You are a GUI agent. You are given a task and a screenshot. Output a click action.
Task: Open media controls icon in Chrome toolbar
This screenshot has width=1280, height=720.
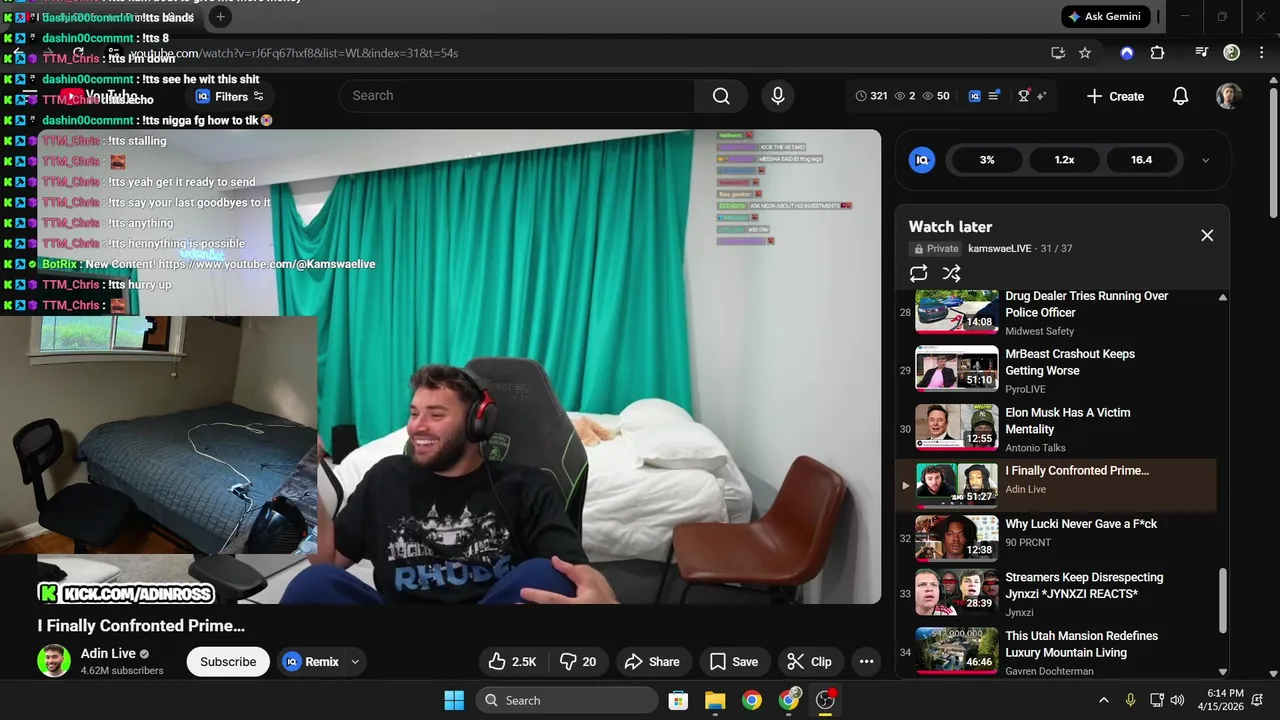pos(1202,53)
